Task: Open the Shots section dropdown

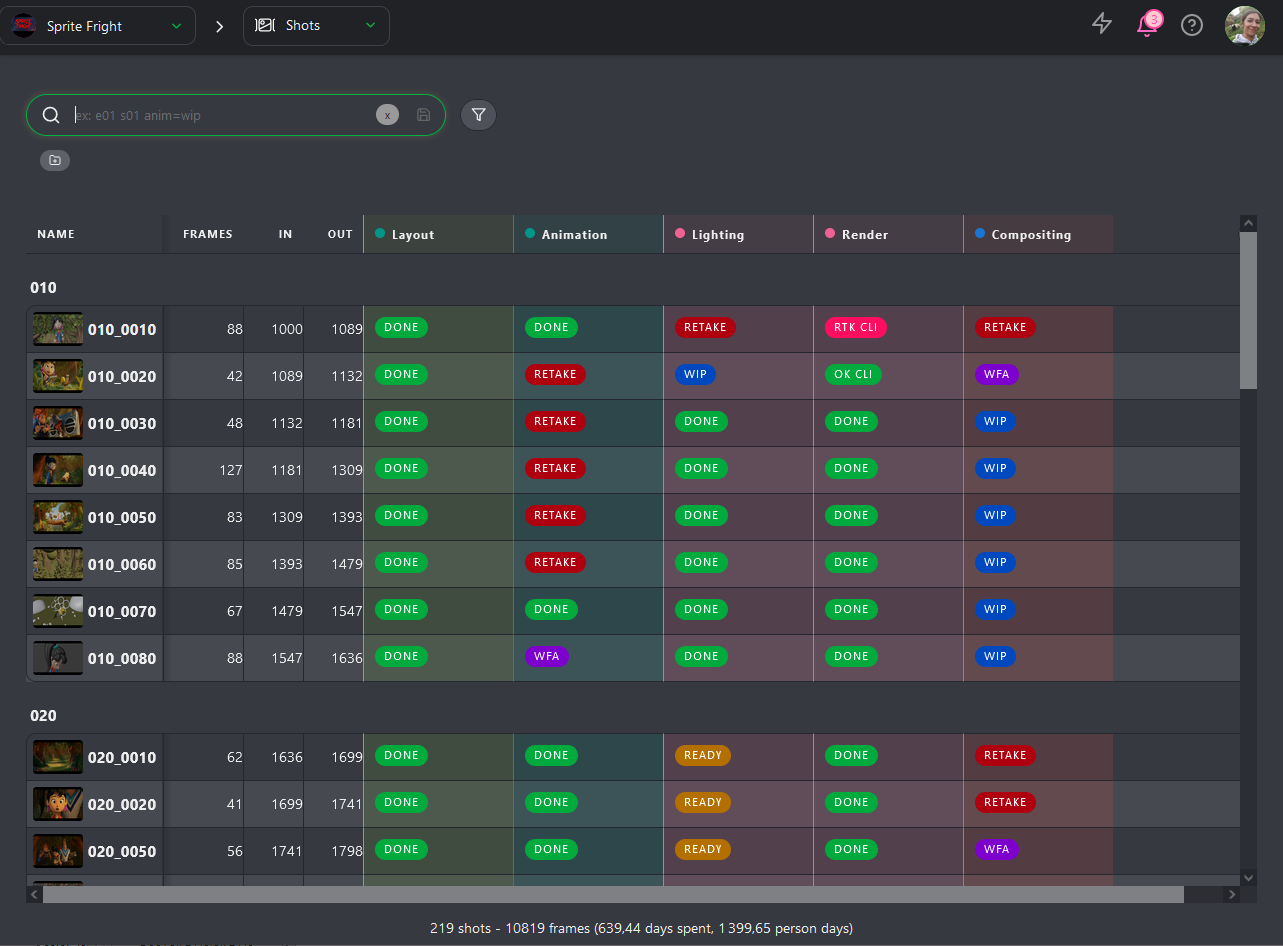Action: [316, 26]
